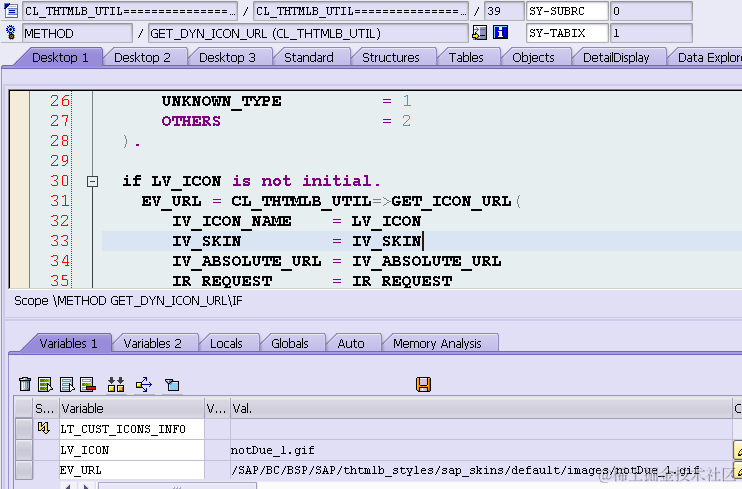Click the /SAP/BC/BSP/SAP/thtmlb_styles URL value cell
Viewport: 742px width, 489px height.
(481, 470)
